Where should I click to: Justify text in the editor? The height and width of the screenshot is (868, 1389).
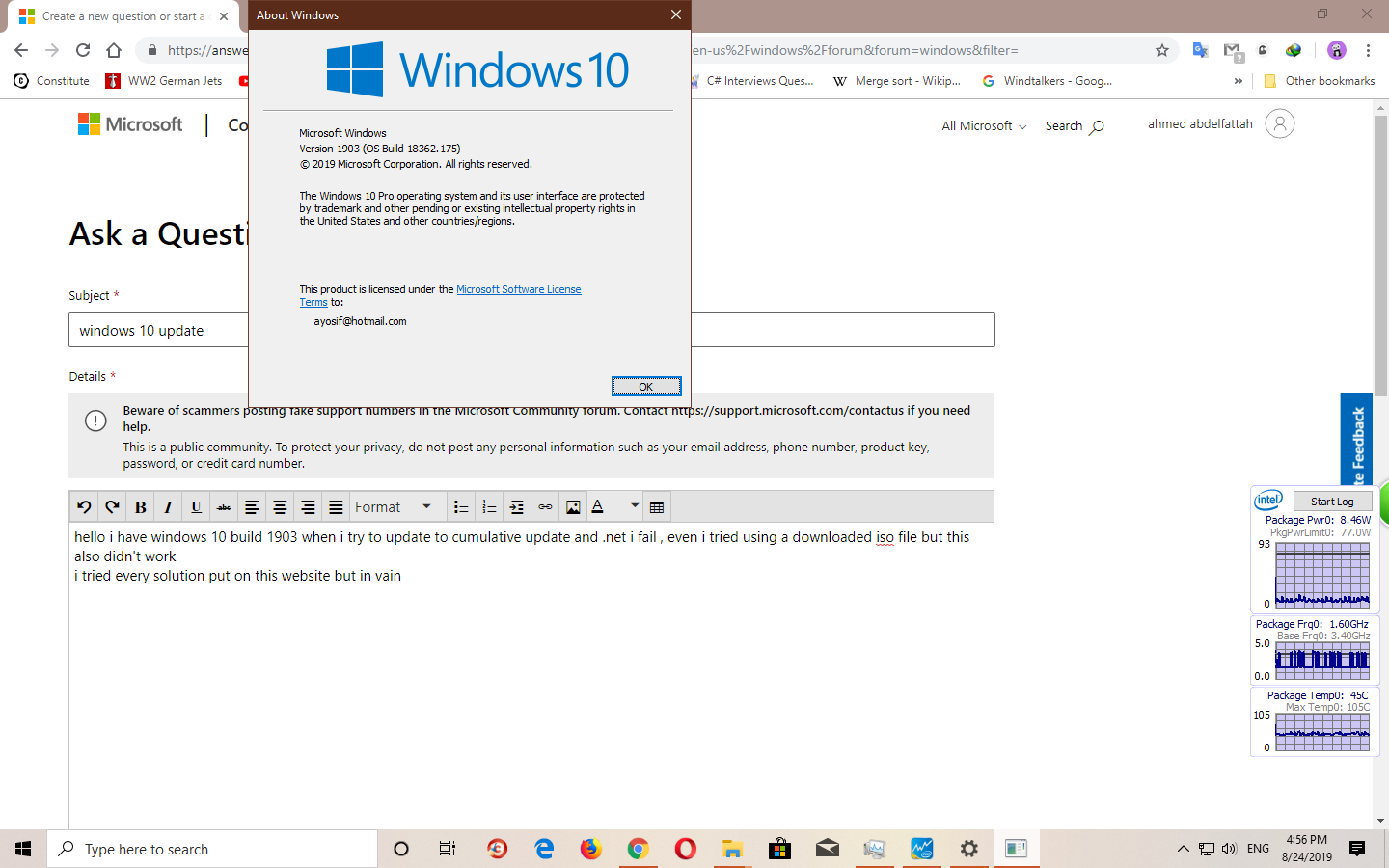pyautogui.click(x=336, y=507)
